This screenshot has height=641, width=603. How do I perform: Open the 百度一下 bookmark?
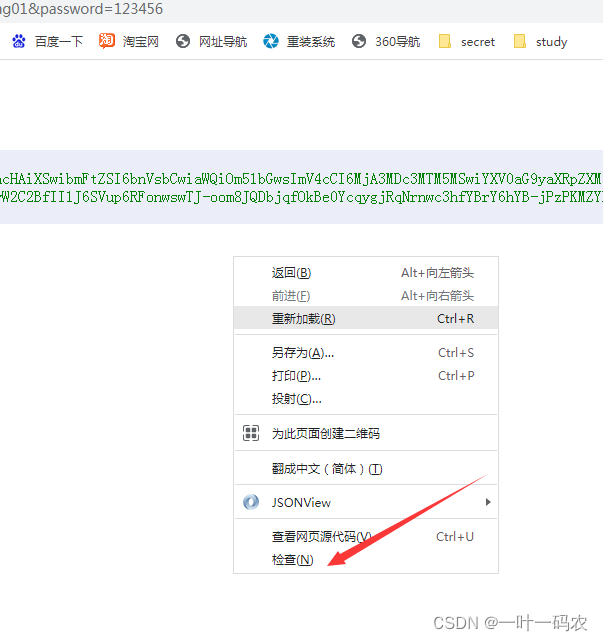pyautogui.click(x=59, y=42)
